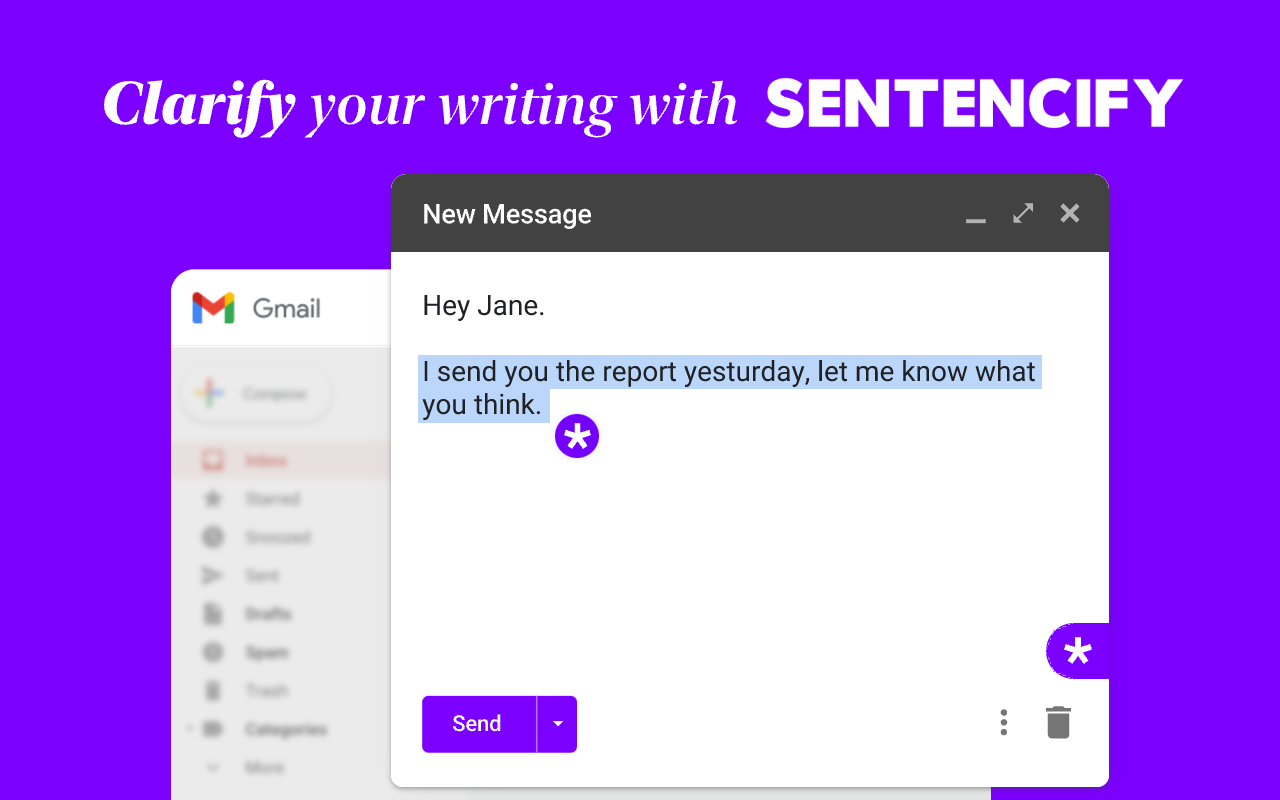This screenshot has width=1280, height=800.
Task: Click the 'Hey Jane.' line in message body
Action: 484,305
